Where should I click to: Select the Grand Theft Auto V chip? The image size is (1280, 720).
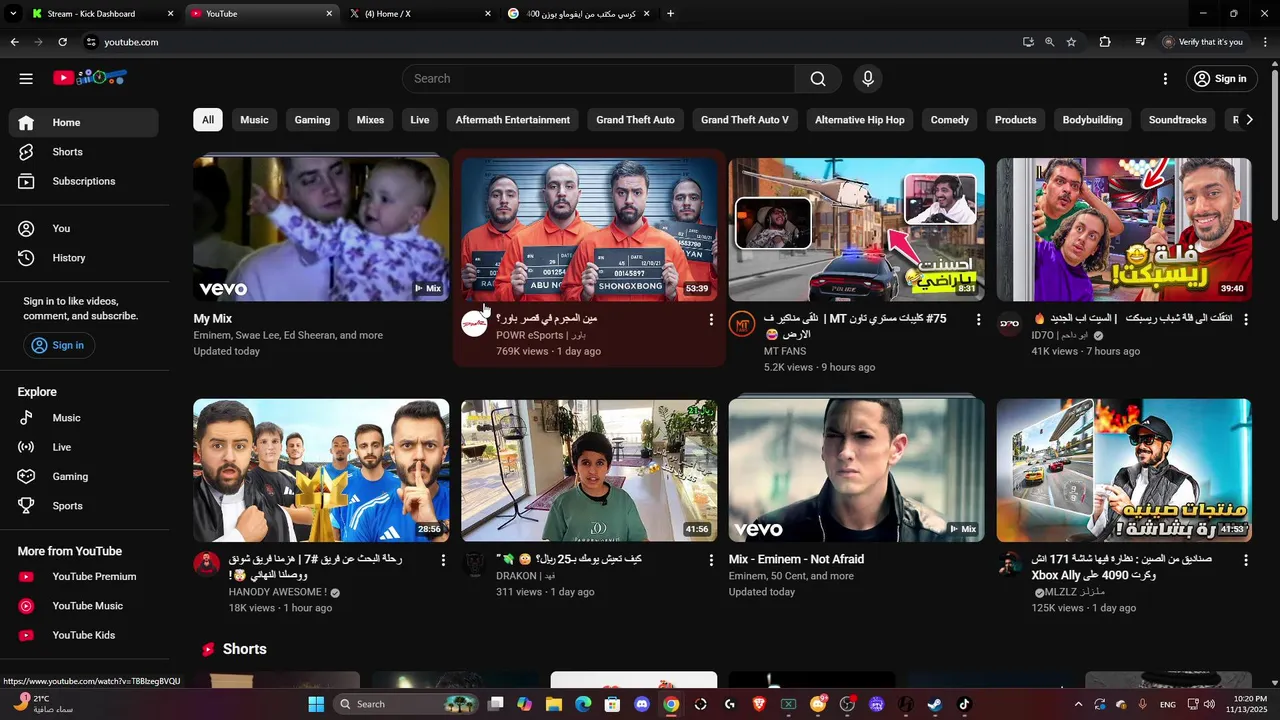tap(745, 120)
